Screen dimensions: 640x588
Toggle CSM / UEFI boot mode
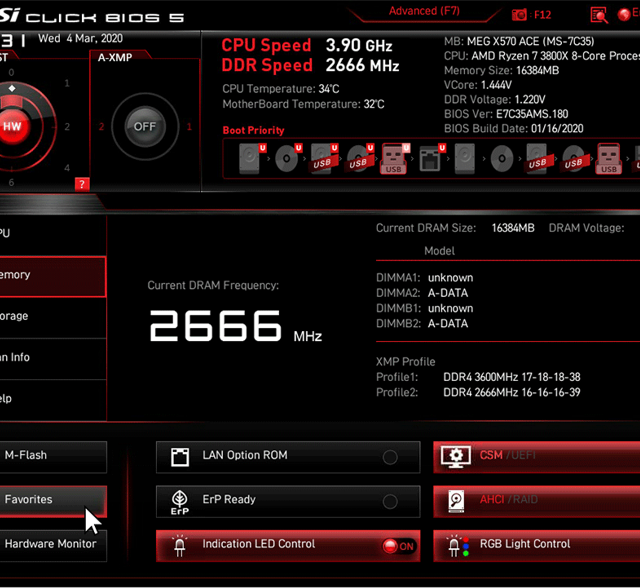pyautogui.click(x=536, y=457)
